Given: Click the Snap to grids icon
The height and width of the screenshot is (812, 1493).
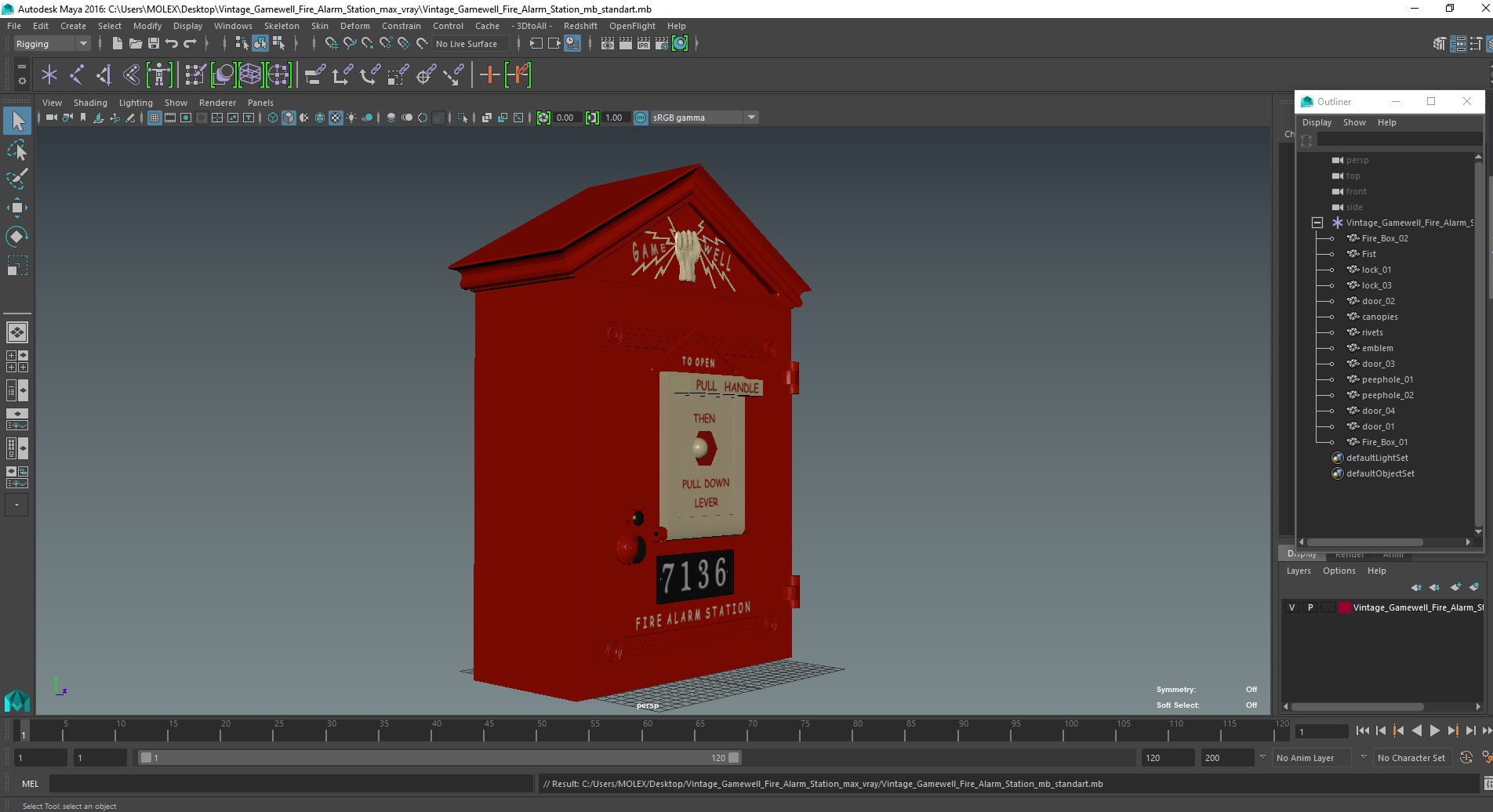Looking at the screenshot, I should pyautogui.click(x=331, y=44).
